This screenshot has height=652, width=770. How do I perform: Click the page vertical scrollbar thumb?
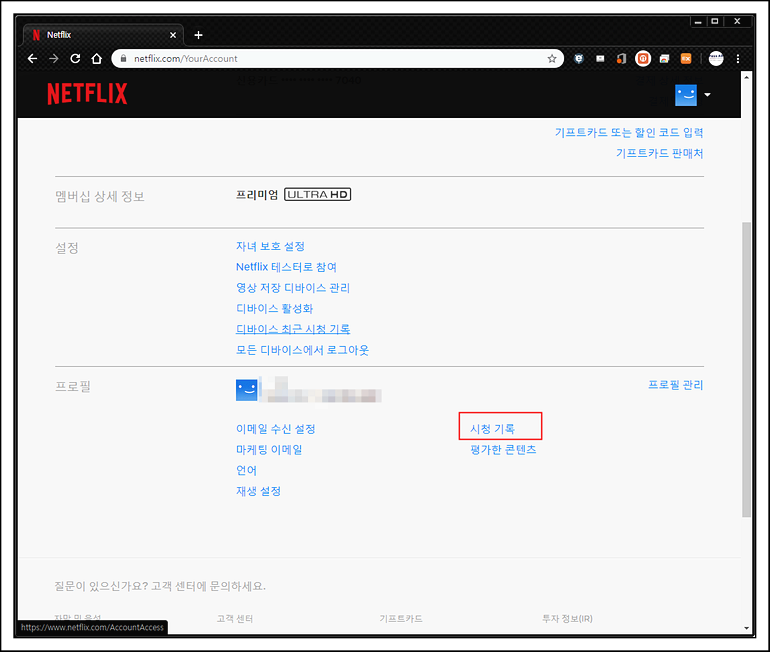pos(746,369)
